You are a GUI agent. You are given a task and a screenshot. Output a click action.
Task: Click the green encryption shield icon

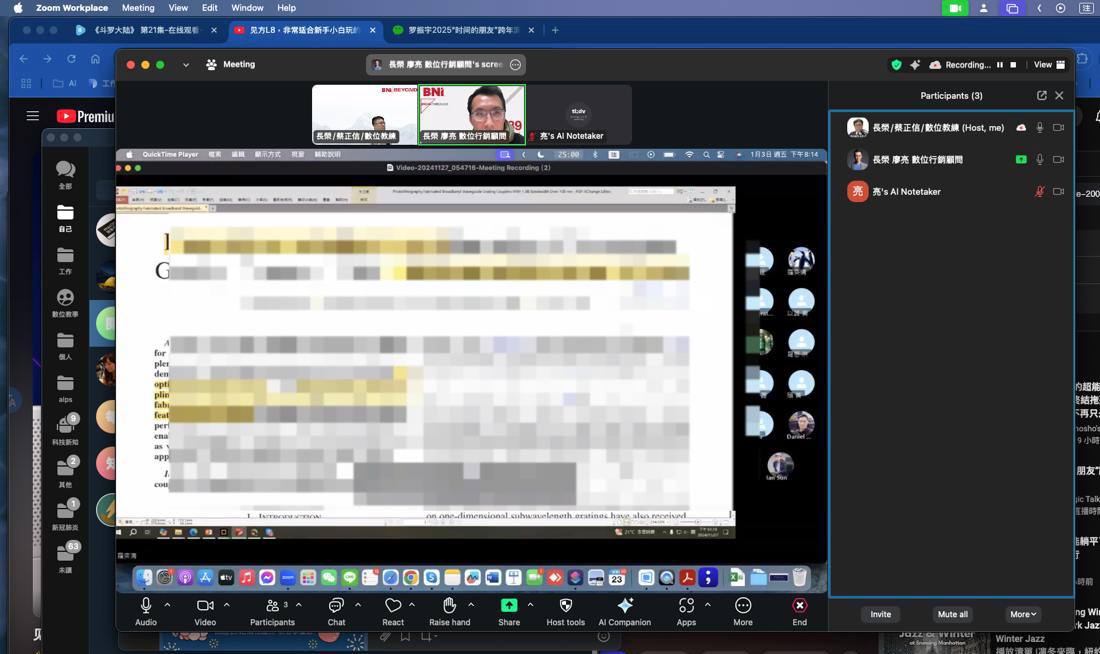tap(896, 65)
